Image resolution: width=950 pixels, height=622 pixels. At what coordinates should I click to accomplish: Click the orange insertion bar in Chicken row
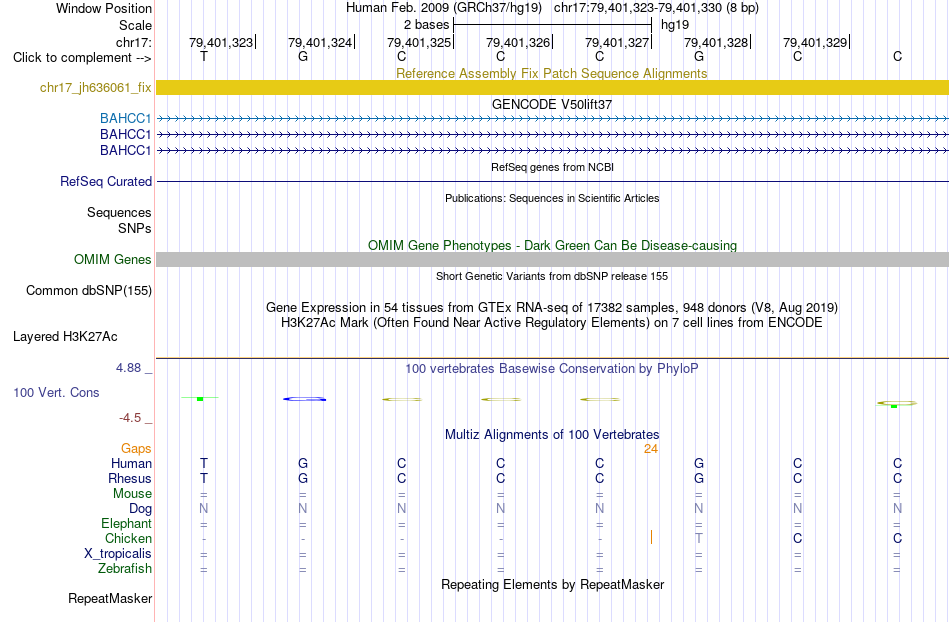[651, 537]
